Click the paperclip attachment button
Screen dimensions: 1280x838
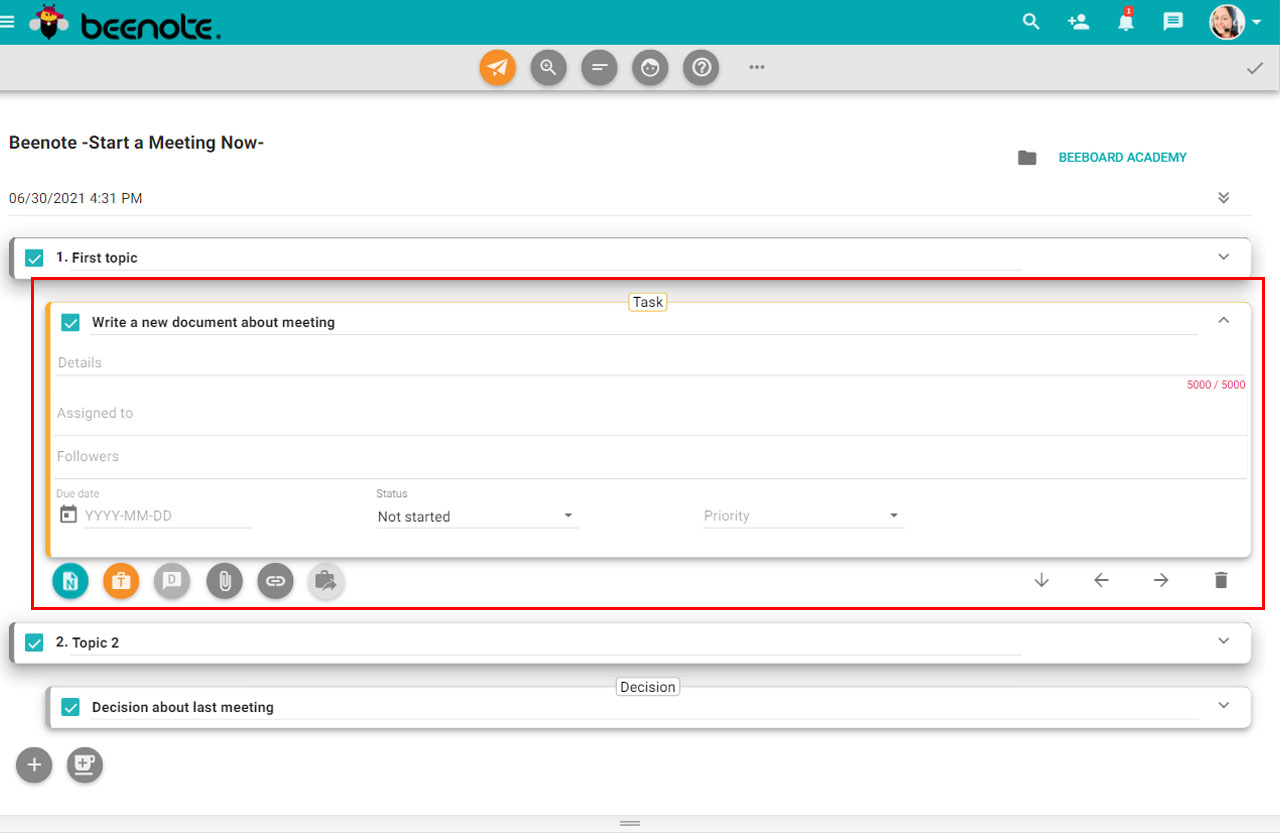[x=225, y=580]
